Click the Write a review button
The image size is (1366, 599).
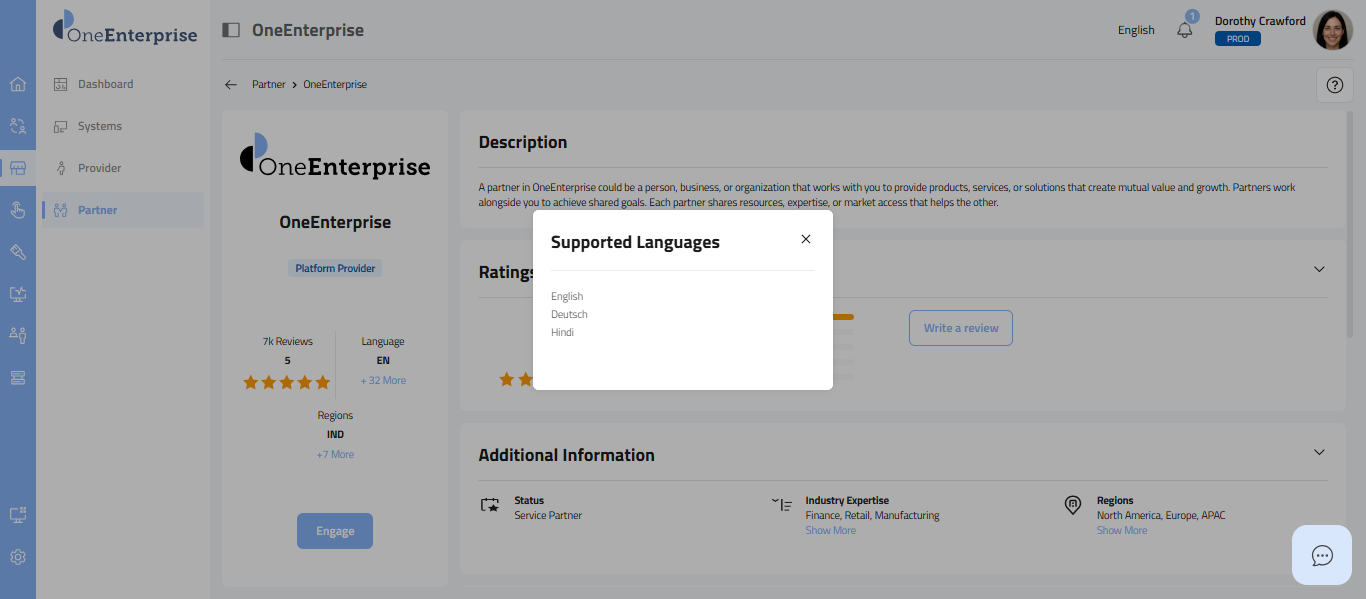960,328
